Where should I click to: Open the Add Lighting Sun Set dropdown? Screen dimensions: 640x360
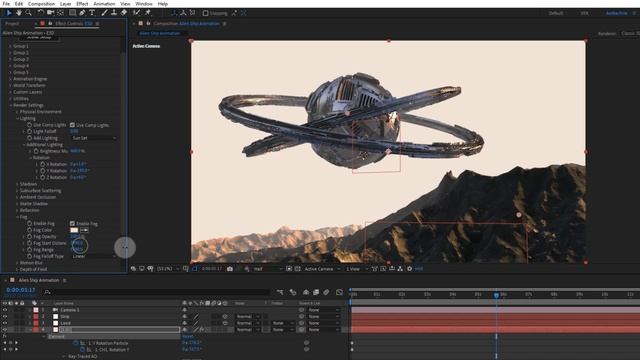tap(94, 138)
